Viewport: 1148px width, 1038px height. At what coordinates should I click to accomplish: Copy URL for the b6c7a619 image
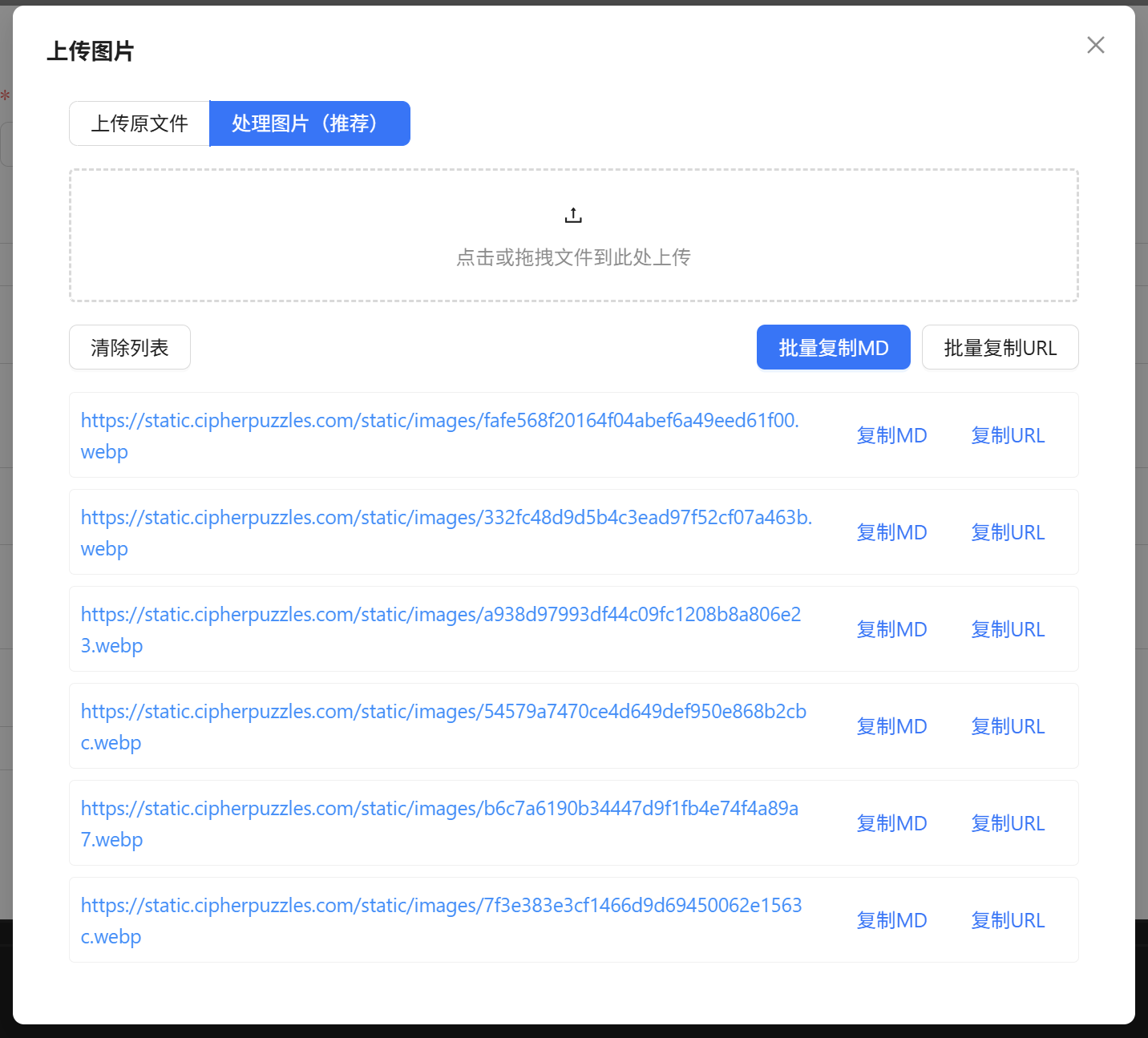point(1008,824)
